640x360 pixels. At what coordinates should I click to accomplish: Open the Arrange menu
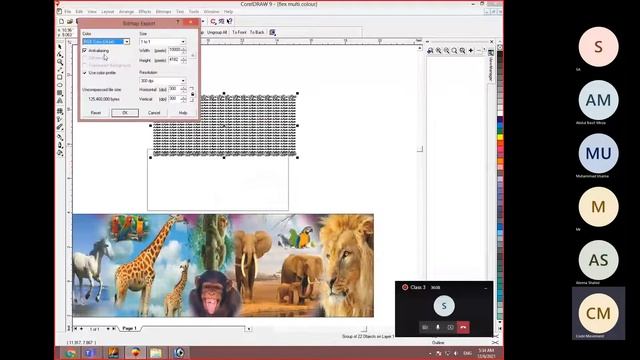[126, 12]
